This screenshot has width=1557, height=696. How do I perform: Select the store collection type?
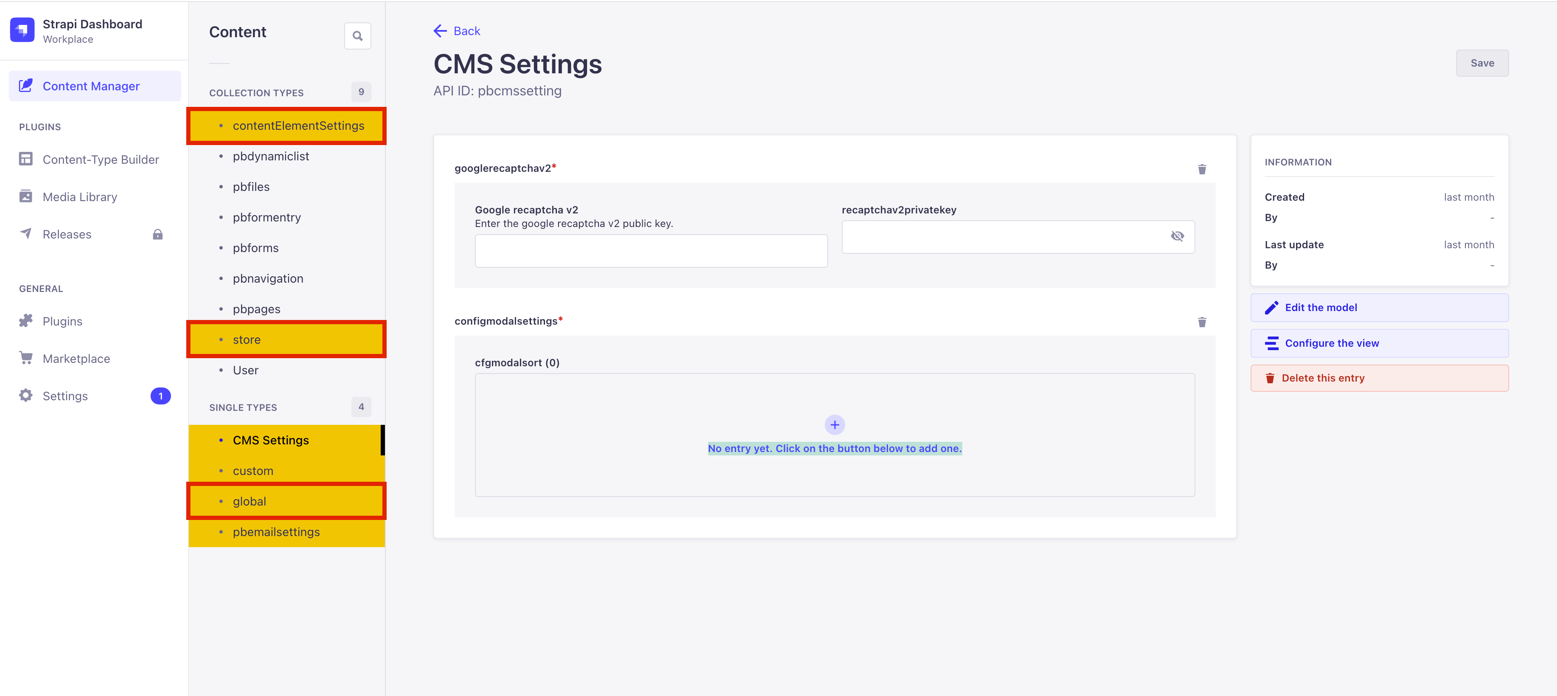pos(247,339)
